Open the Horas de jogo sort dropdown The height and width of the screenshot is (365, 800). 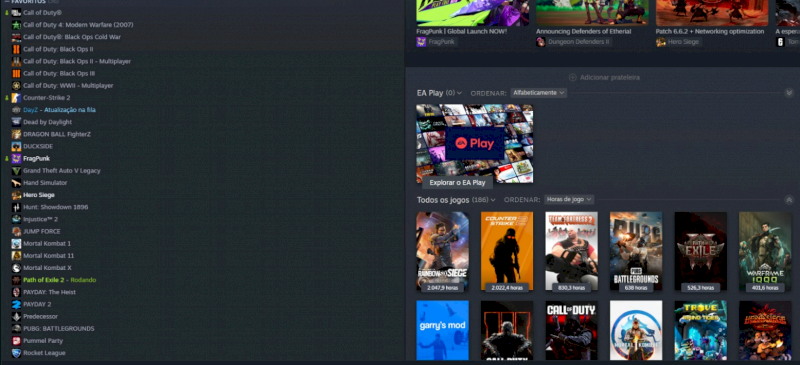pyautogui.click(x=569, y=200)
